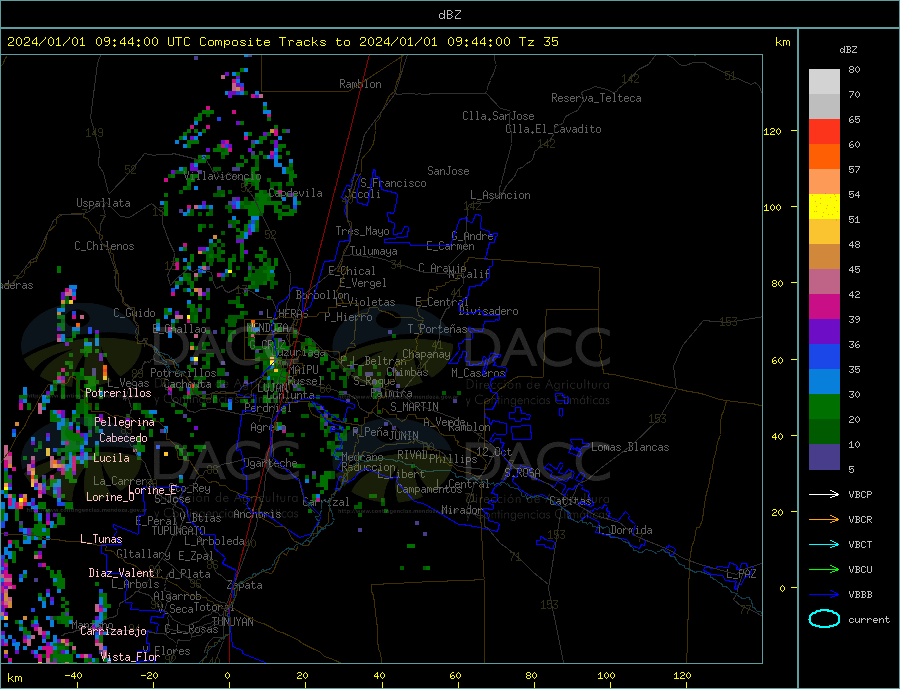Select the 57 dBZ light orange swatch

coord(824,181)
